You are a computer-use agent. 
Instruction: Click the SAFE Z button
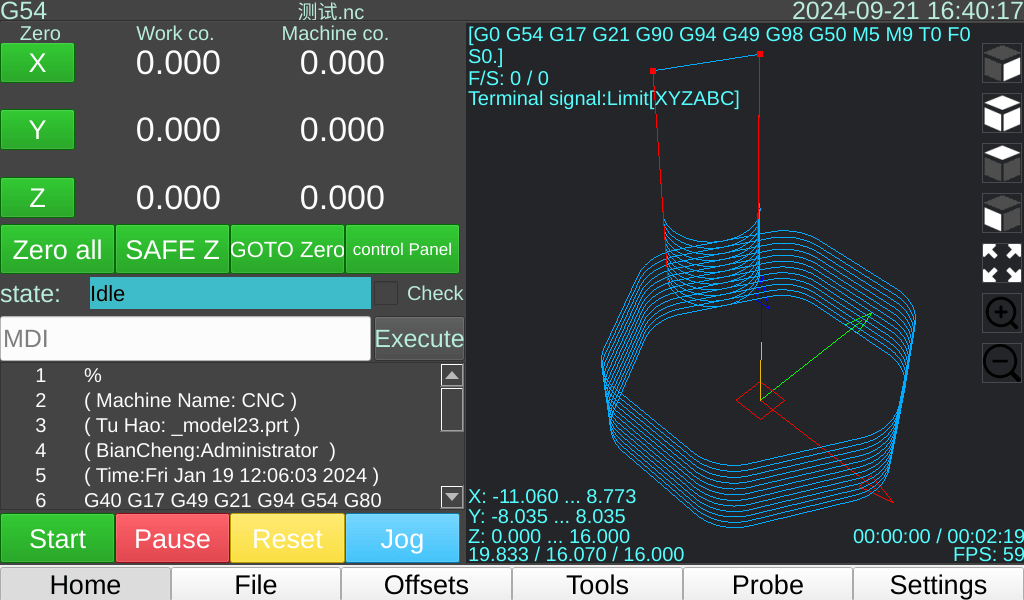point(172,250)
